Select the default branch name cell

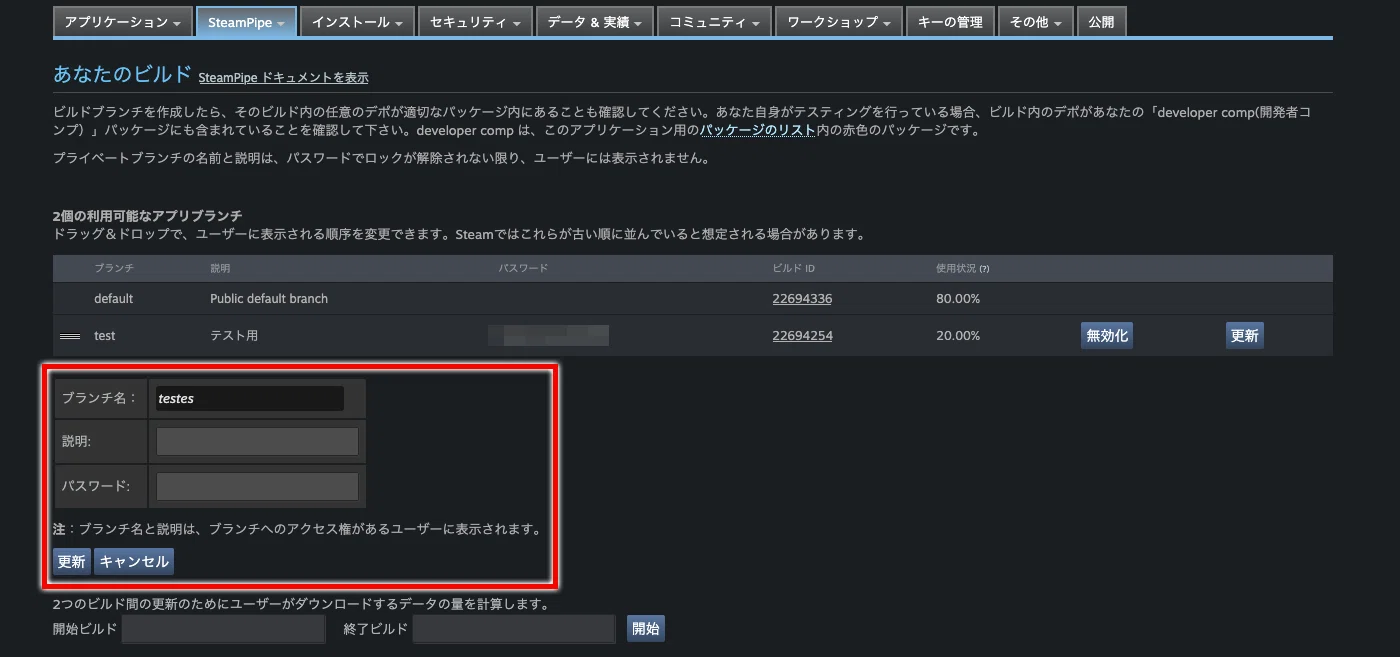(114, 299)
